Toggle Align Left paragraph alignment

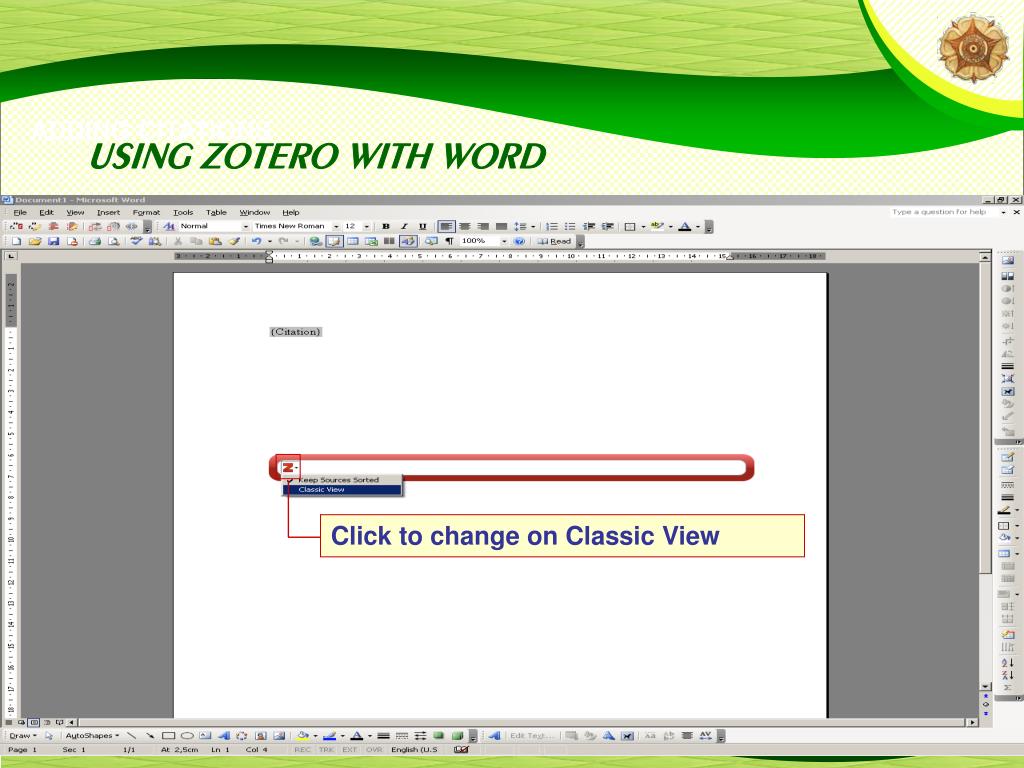(446, 227)
